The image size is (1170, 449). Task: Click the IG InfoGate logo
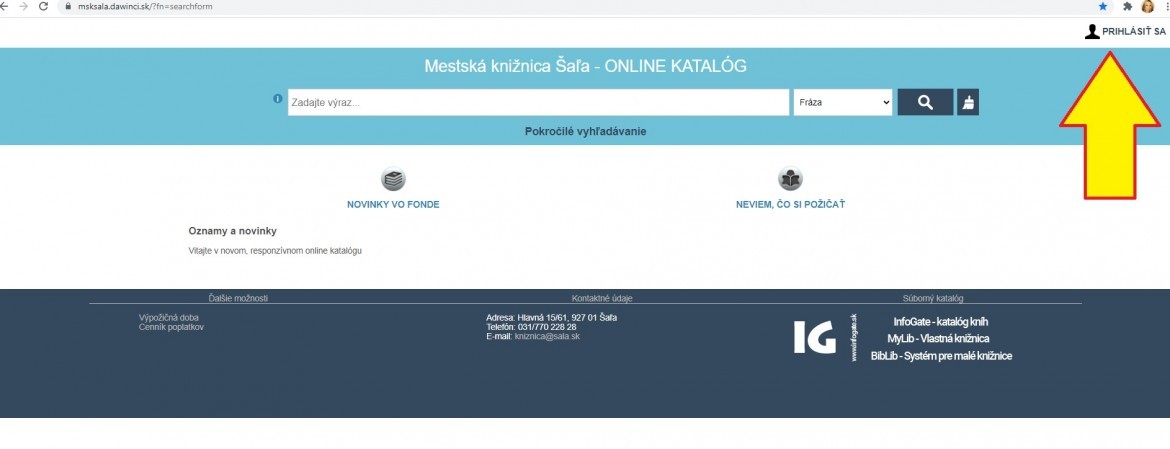[x=815, y=338]
